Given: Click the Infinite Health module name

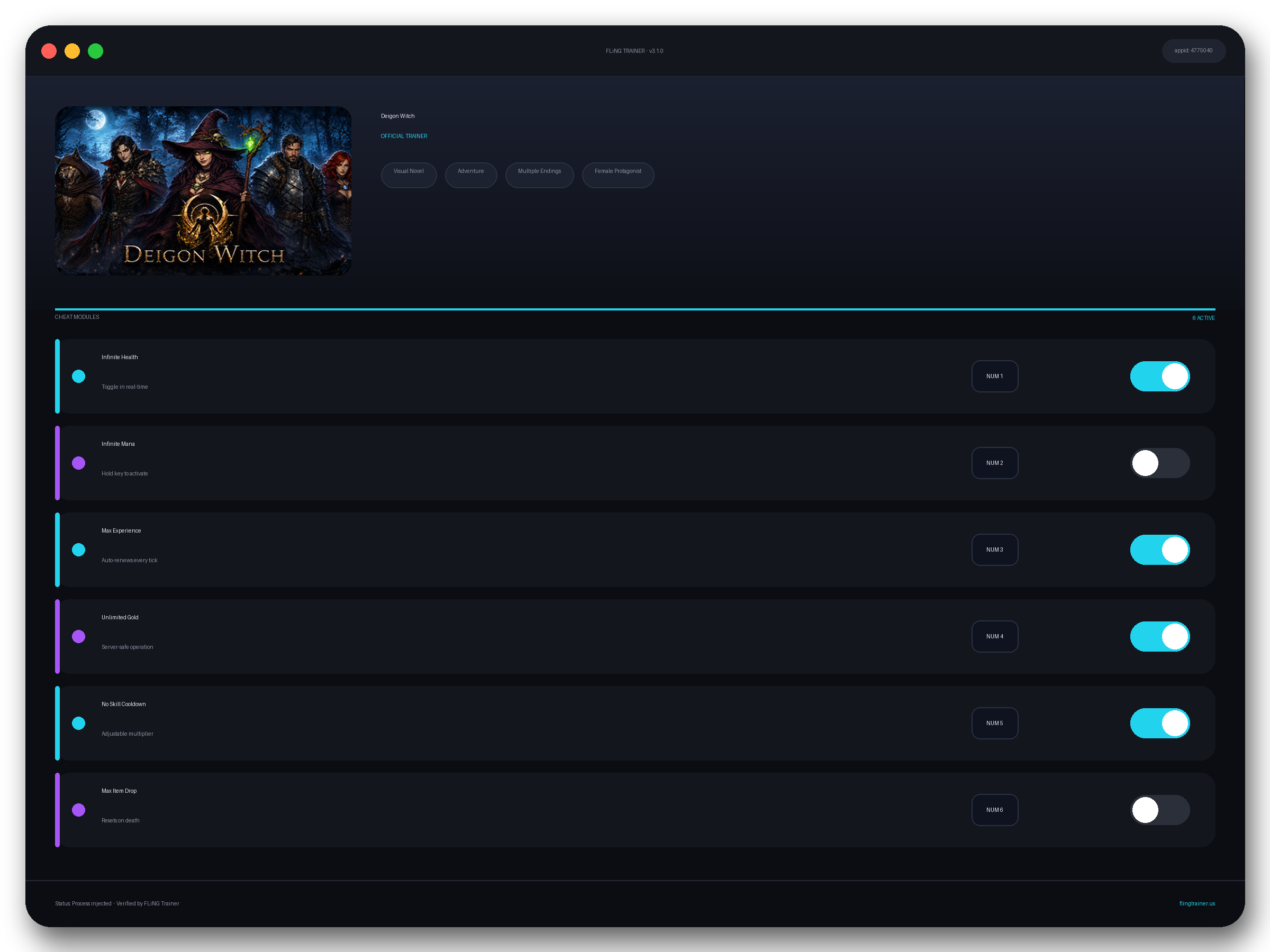Looking at the screenshot, I should coord(120,357).
